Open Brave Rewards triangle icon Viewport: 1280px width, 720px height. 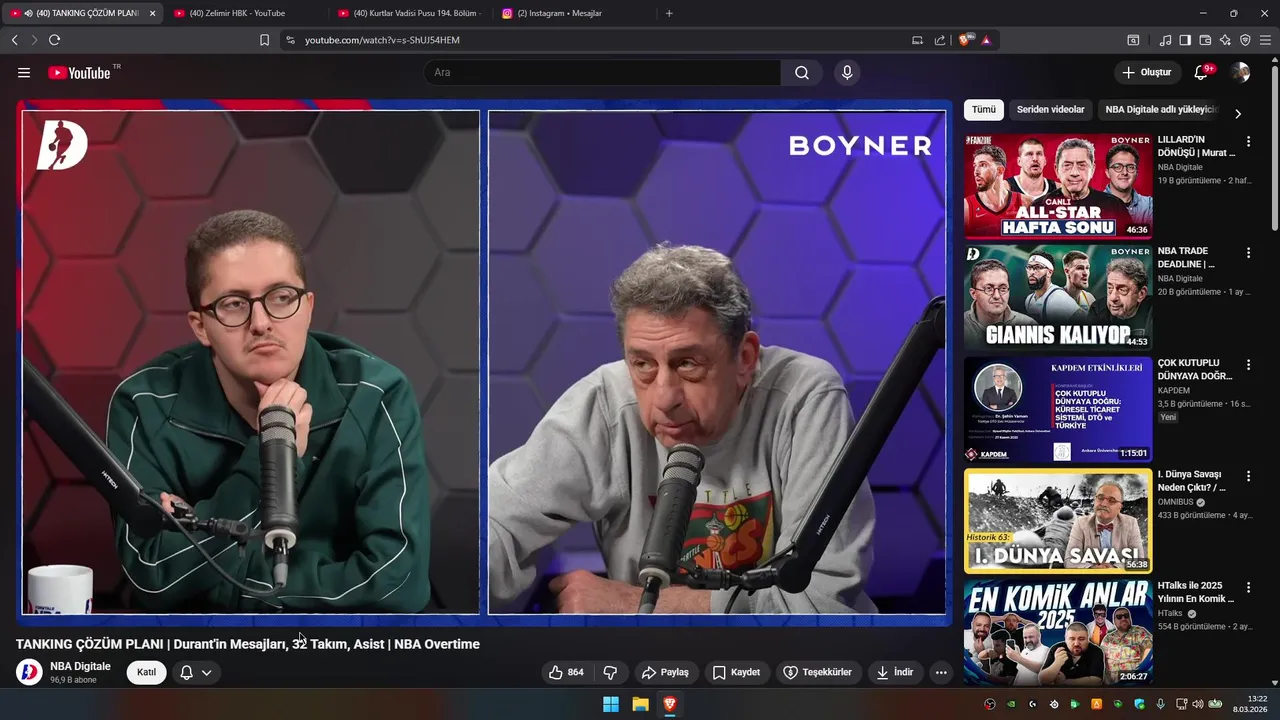point(986,40)
